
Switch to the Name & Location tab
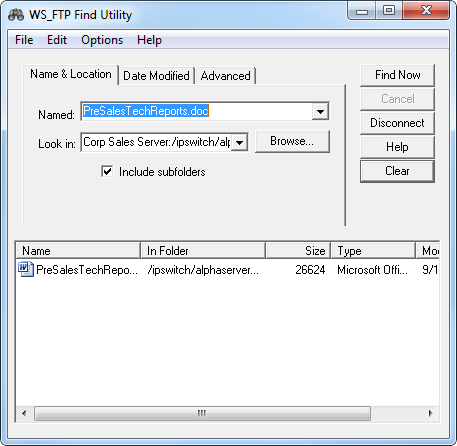[71, 74]
